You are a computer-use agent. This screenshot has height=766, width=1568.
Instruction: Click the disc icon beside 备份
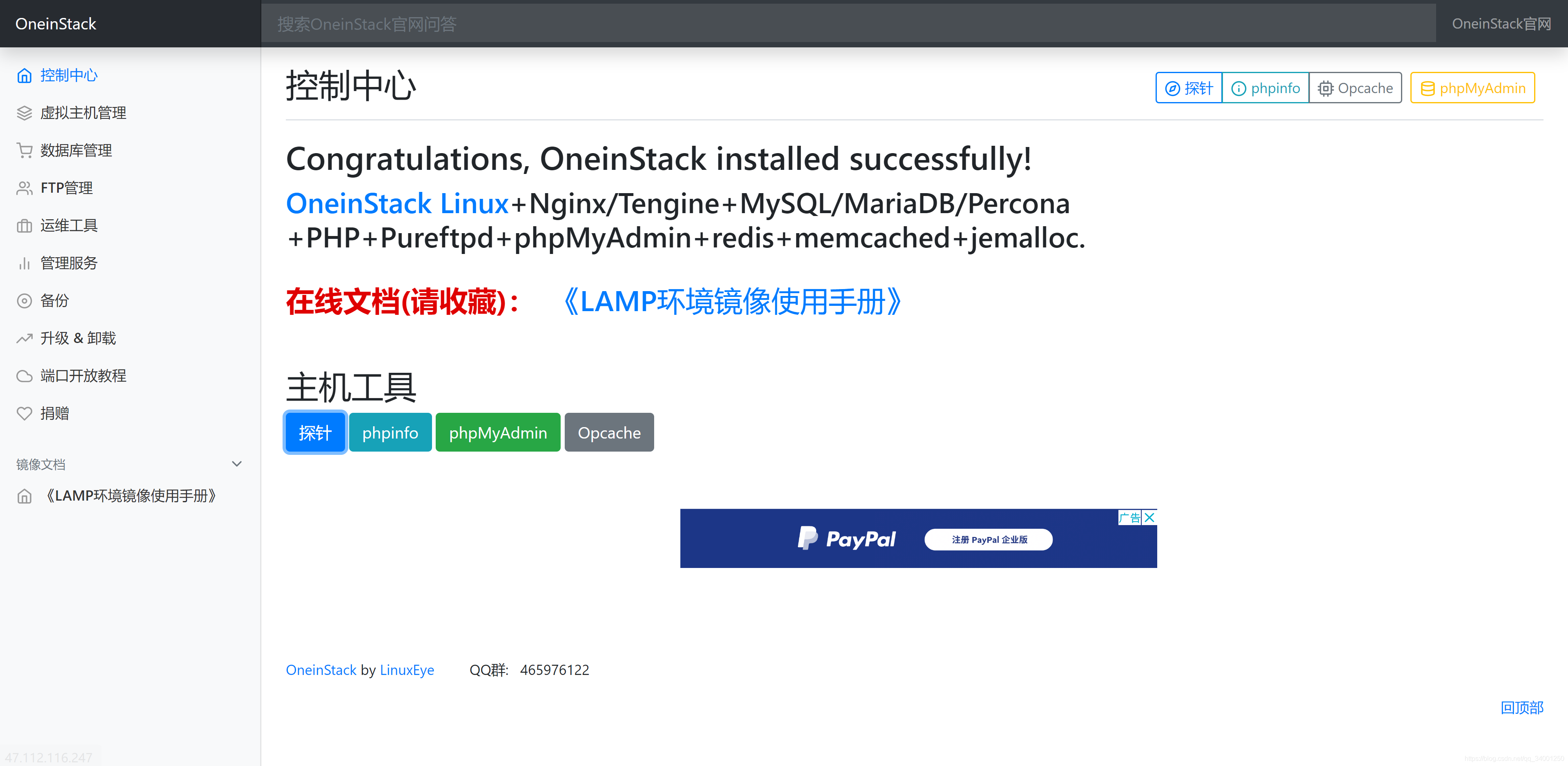coord(24,301)
